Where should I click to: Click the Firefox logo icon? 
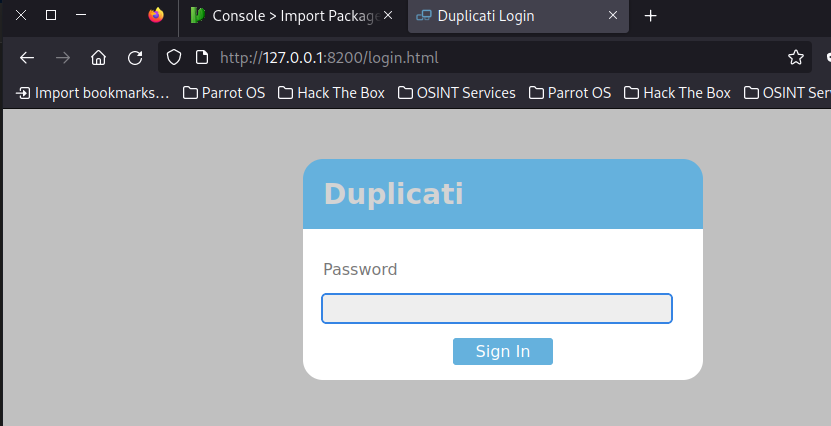155,16
